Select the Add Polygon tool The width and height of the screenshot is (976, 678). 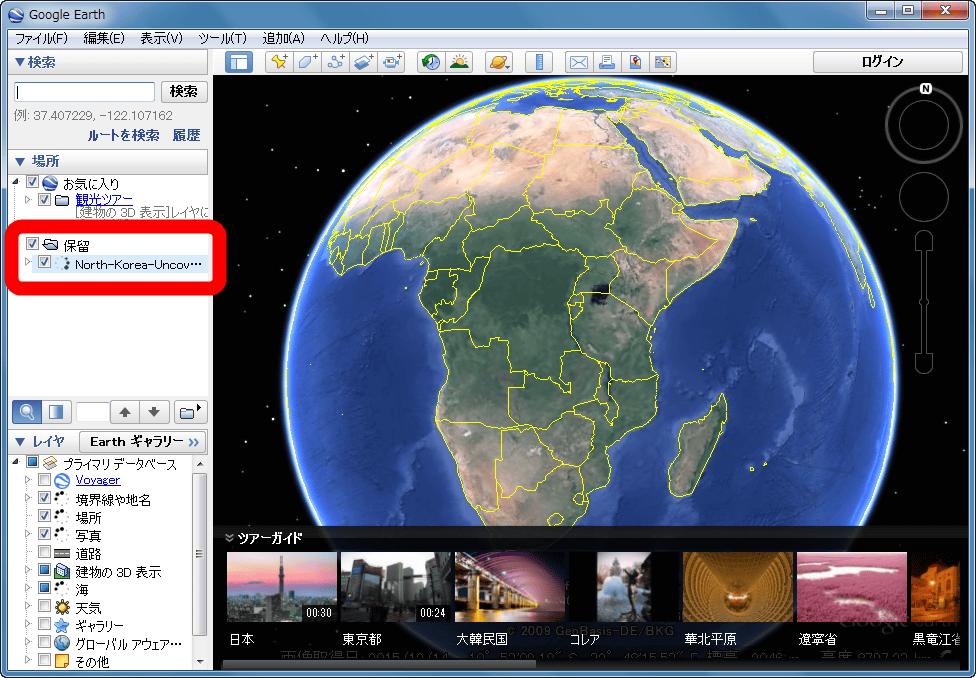pyautogui.click(x=307, y=62)
